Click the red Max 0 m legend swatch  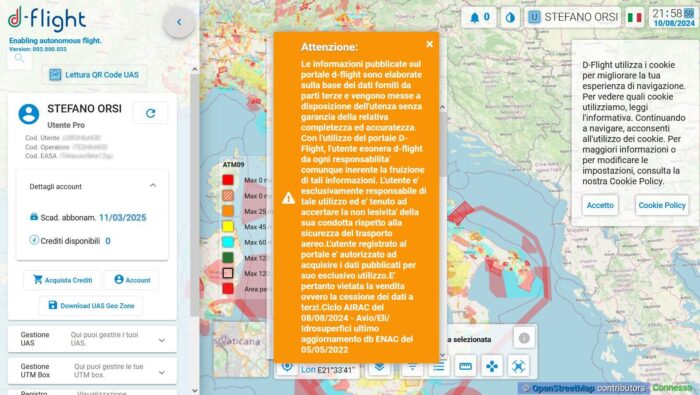click(x=228, y=180)
